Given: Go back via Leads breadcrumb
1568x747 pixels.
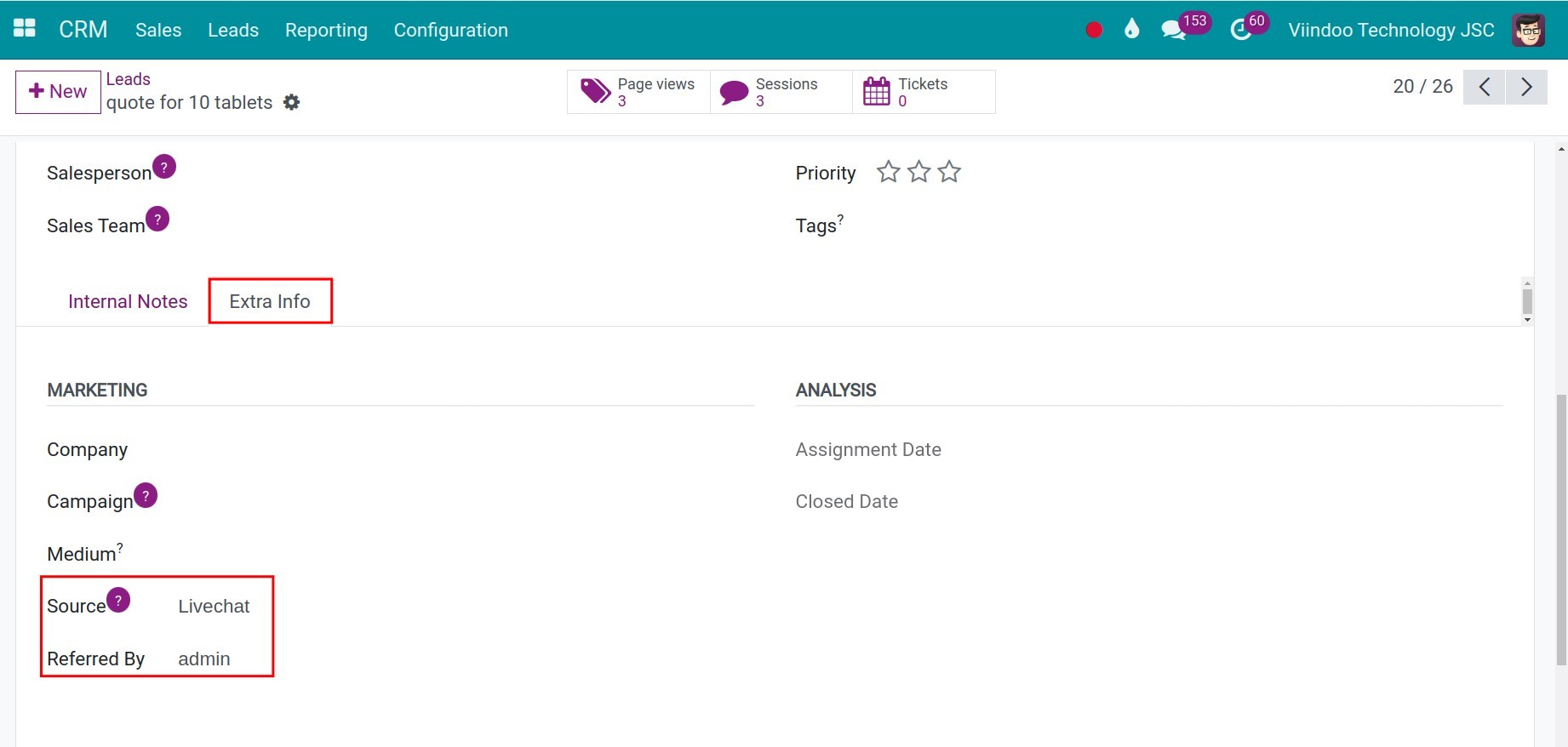Looking at the screenshot, I should [128, 79].
